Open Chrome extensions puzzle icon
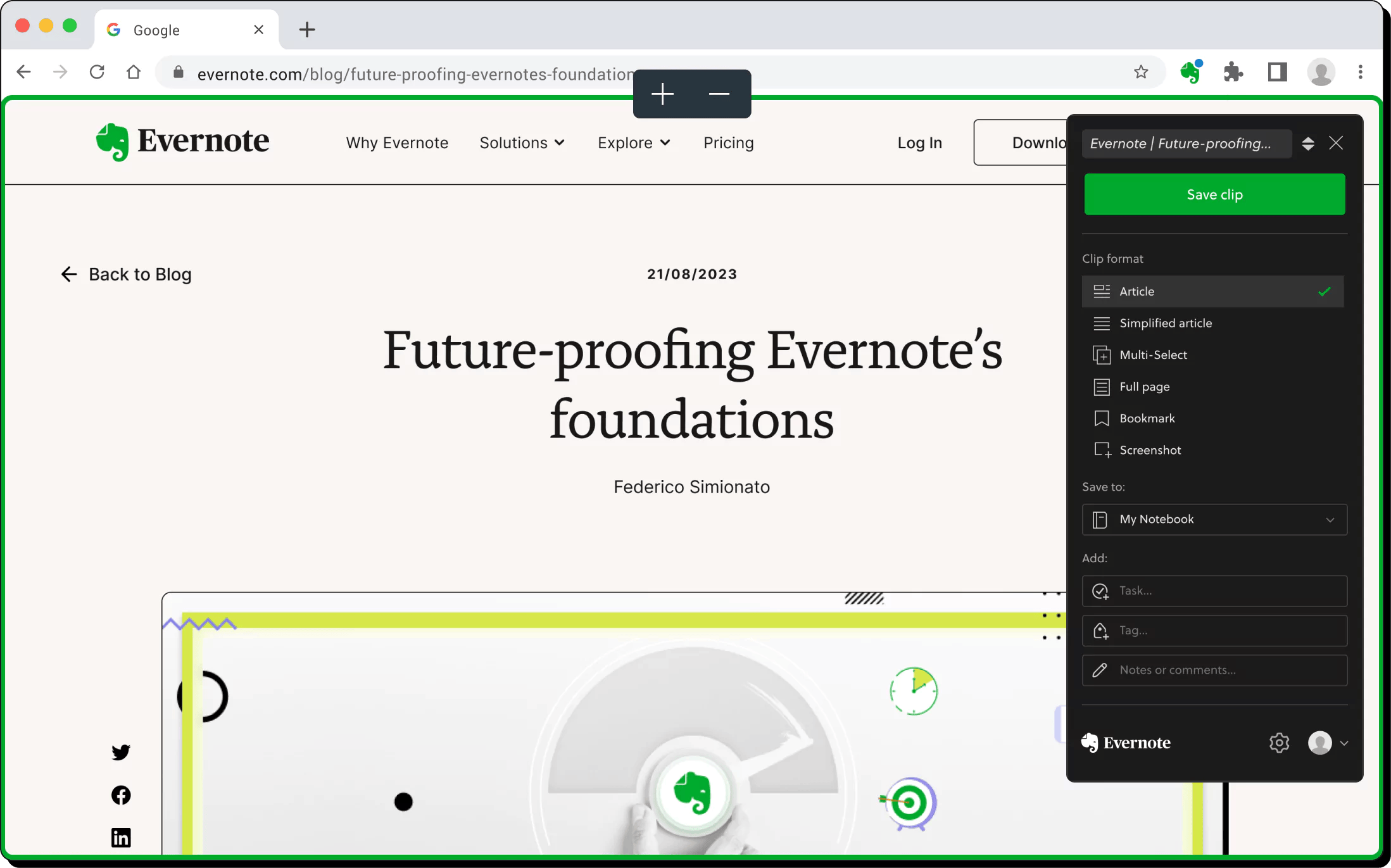Screen dimensions: 1391x868 pos(1233,72)
